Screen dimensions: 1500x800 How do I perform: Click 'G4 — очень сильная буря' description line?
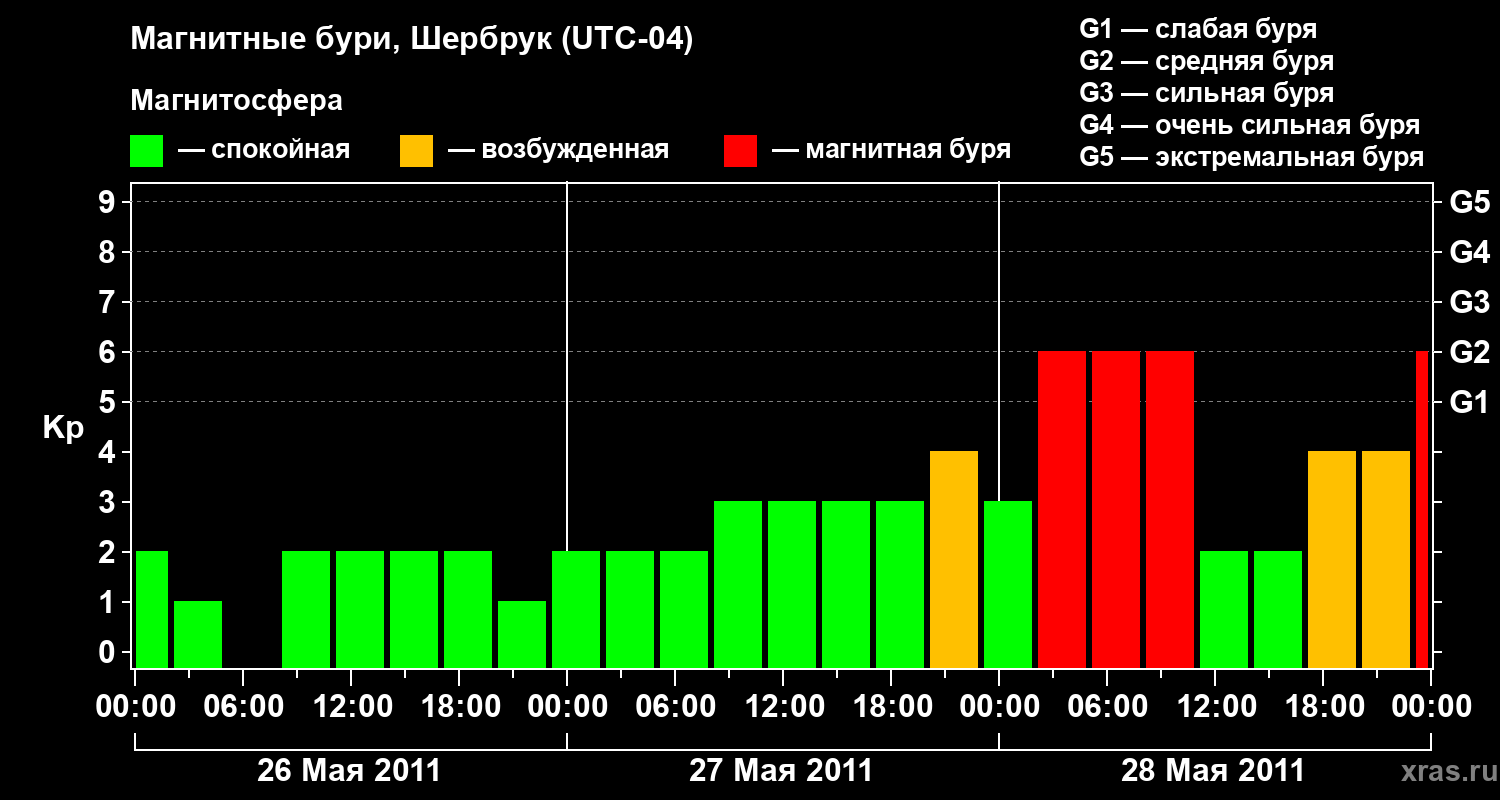pyautogui.click(x=1250, y=126)
